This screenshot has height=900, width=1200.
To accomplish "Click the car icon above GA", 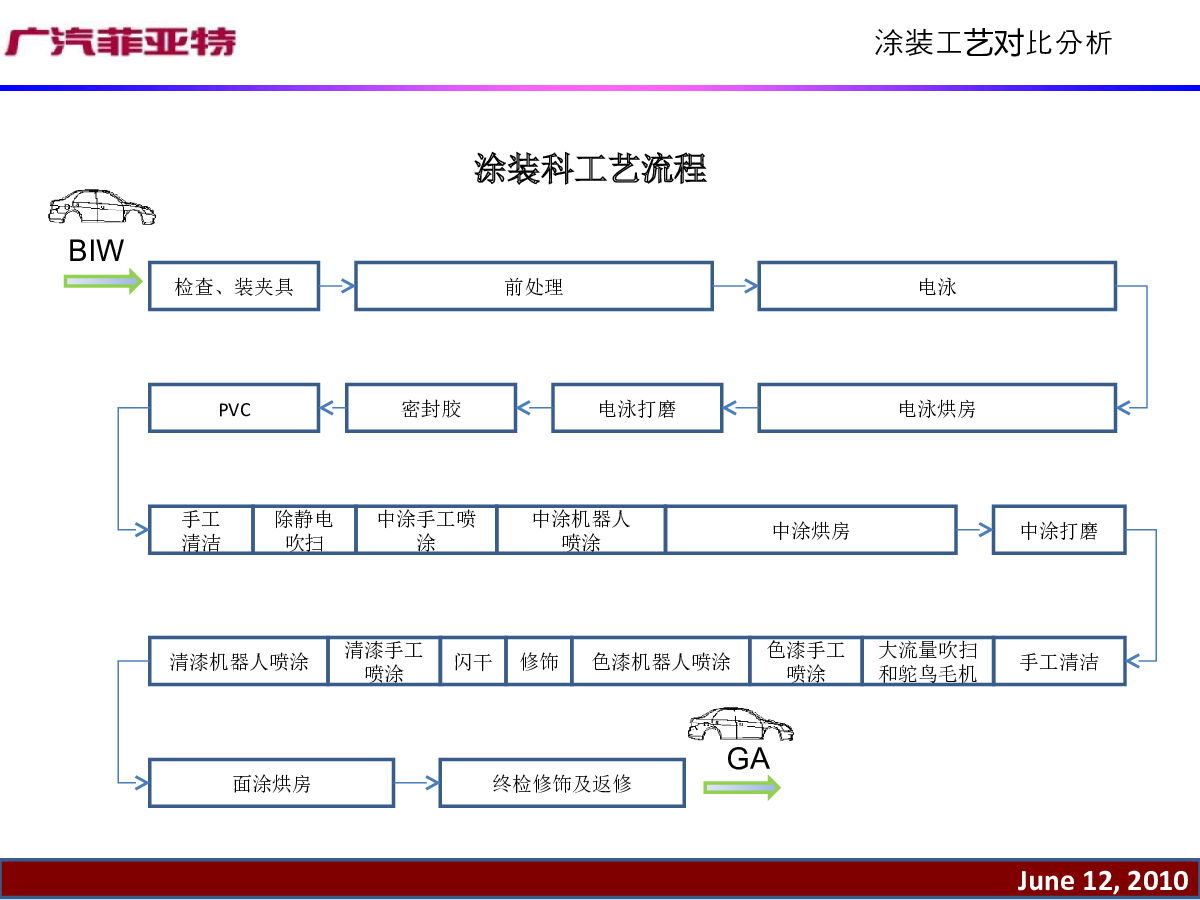I will 741,725.
